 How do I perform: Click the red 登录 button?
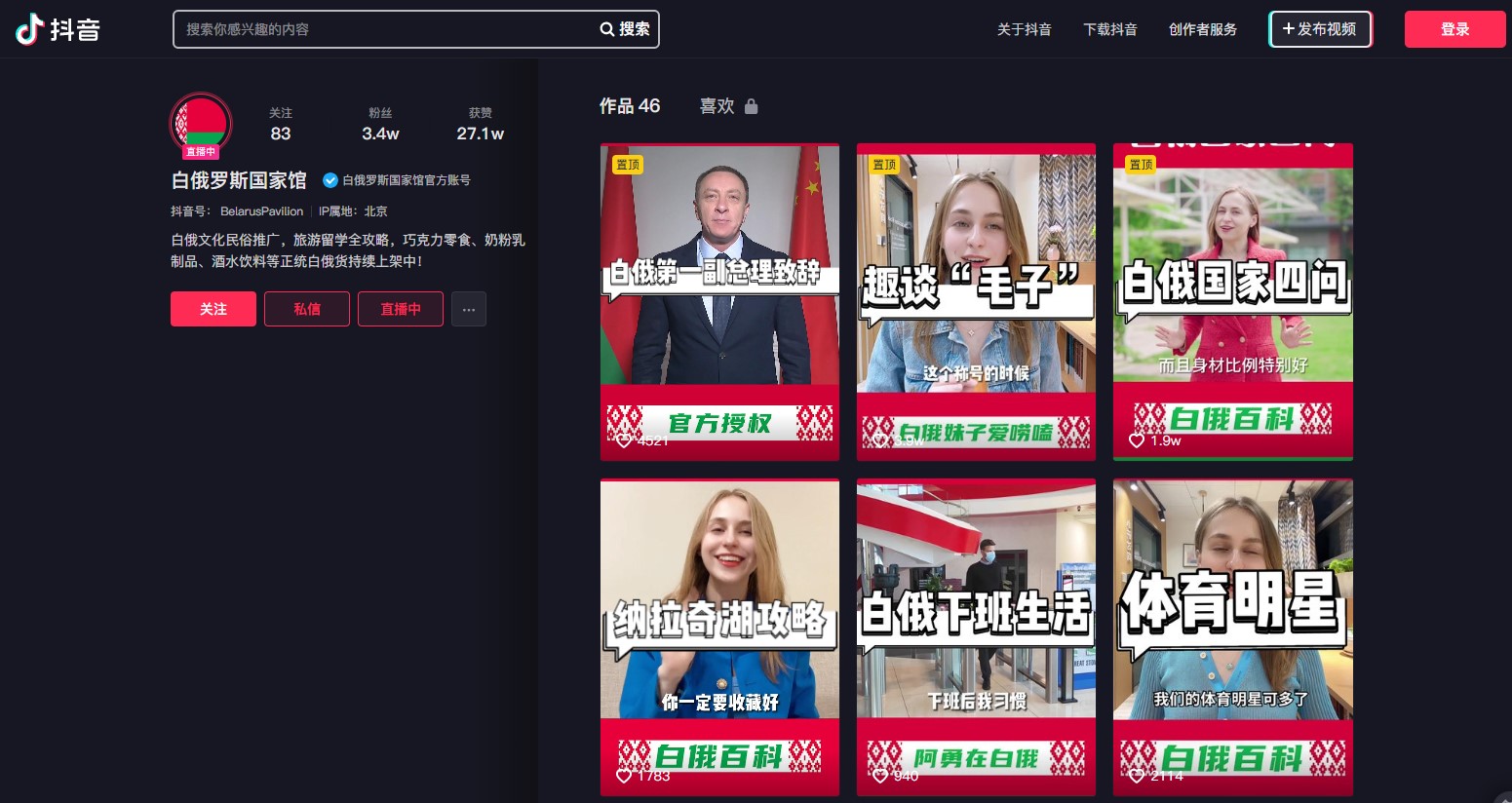tap(1455, 29)
